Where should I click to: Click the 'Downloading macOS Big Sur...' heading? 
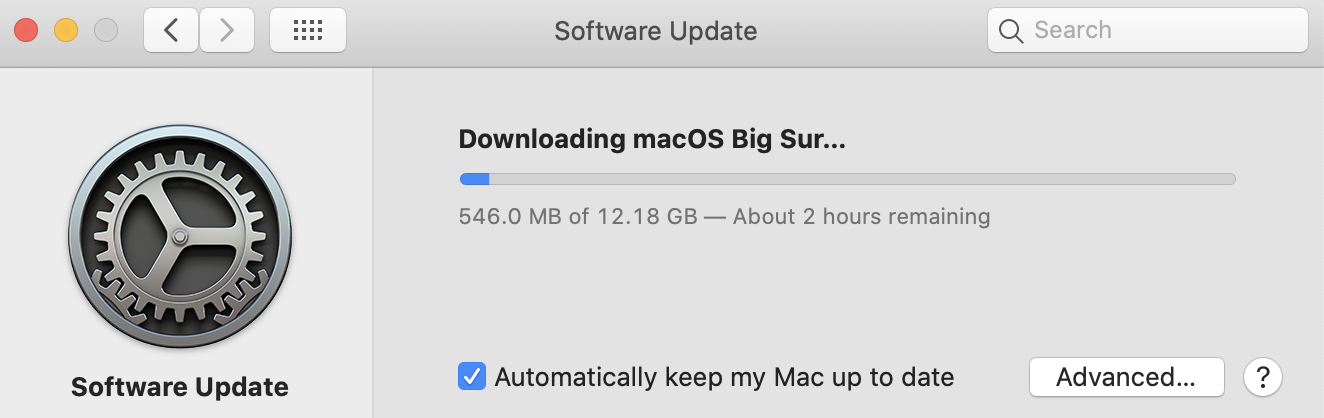[652, 139]
